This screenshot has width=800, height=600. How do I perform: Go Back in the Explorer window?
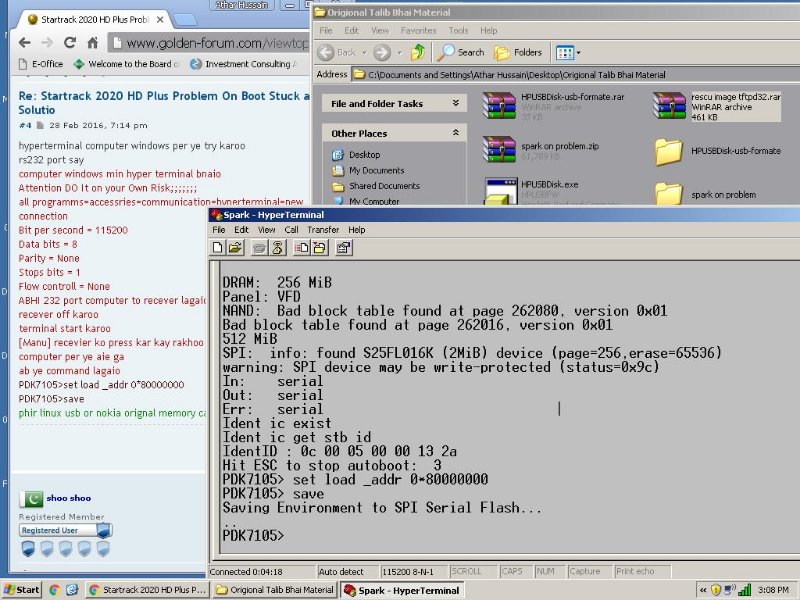coord(337,52)
